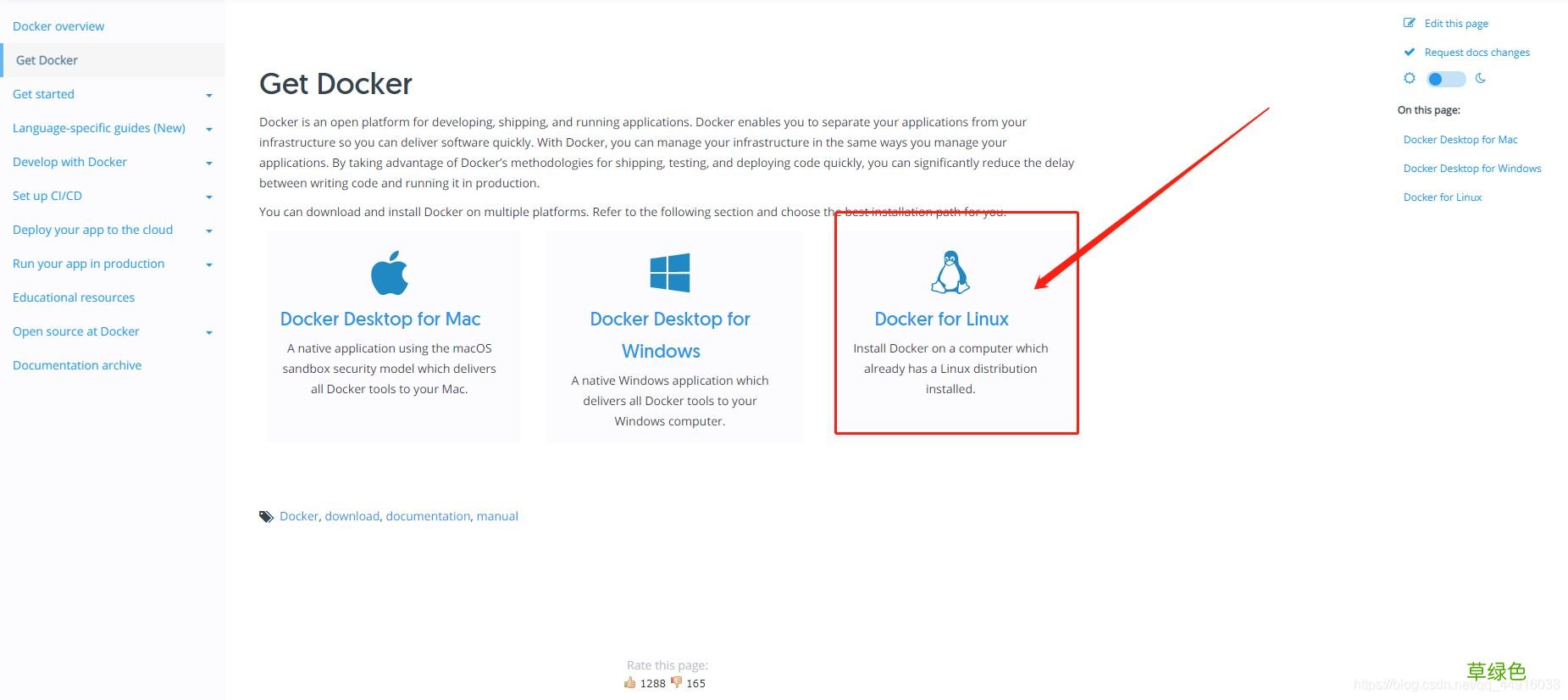
Task: Click the Apple logo icon
Action: (390, 273)
